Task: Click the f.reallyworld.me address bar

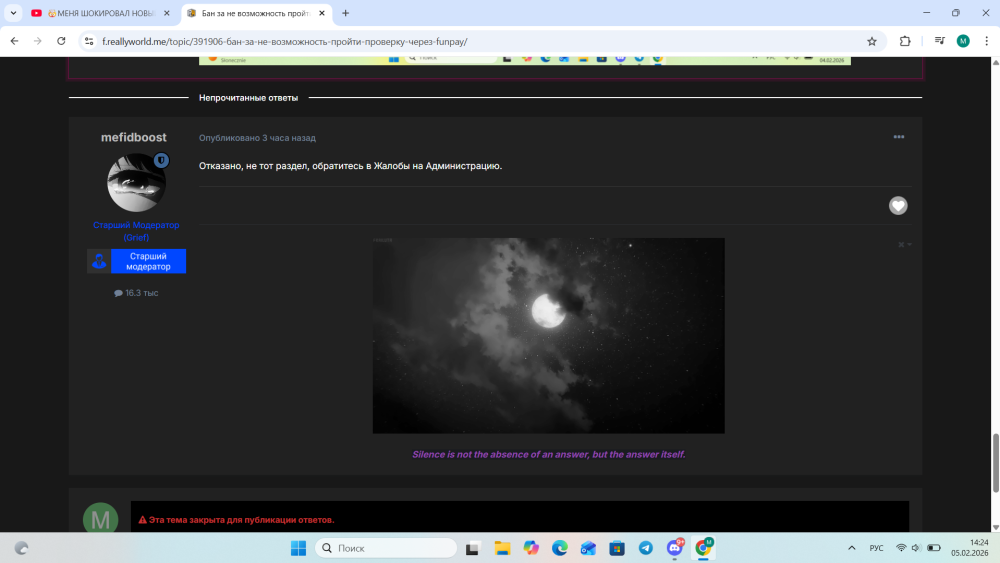Action: coord(478,41)
